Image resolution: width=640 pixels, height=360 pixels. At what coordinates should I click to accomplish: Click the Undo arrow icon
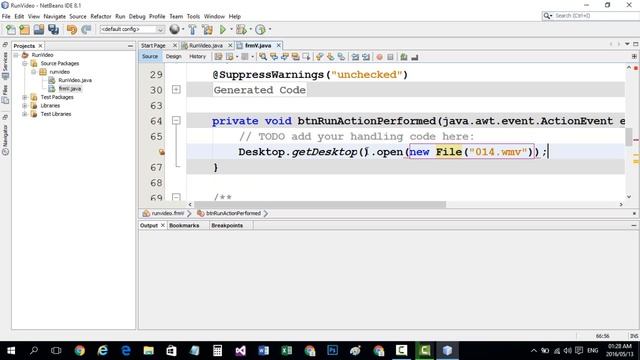click(x=72, y=29)
